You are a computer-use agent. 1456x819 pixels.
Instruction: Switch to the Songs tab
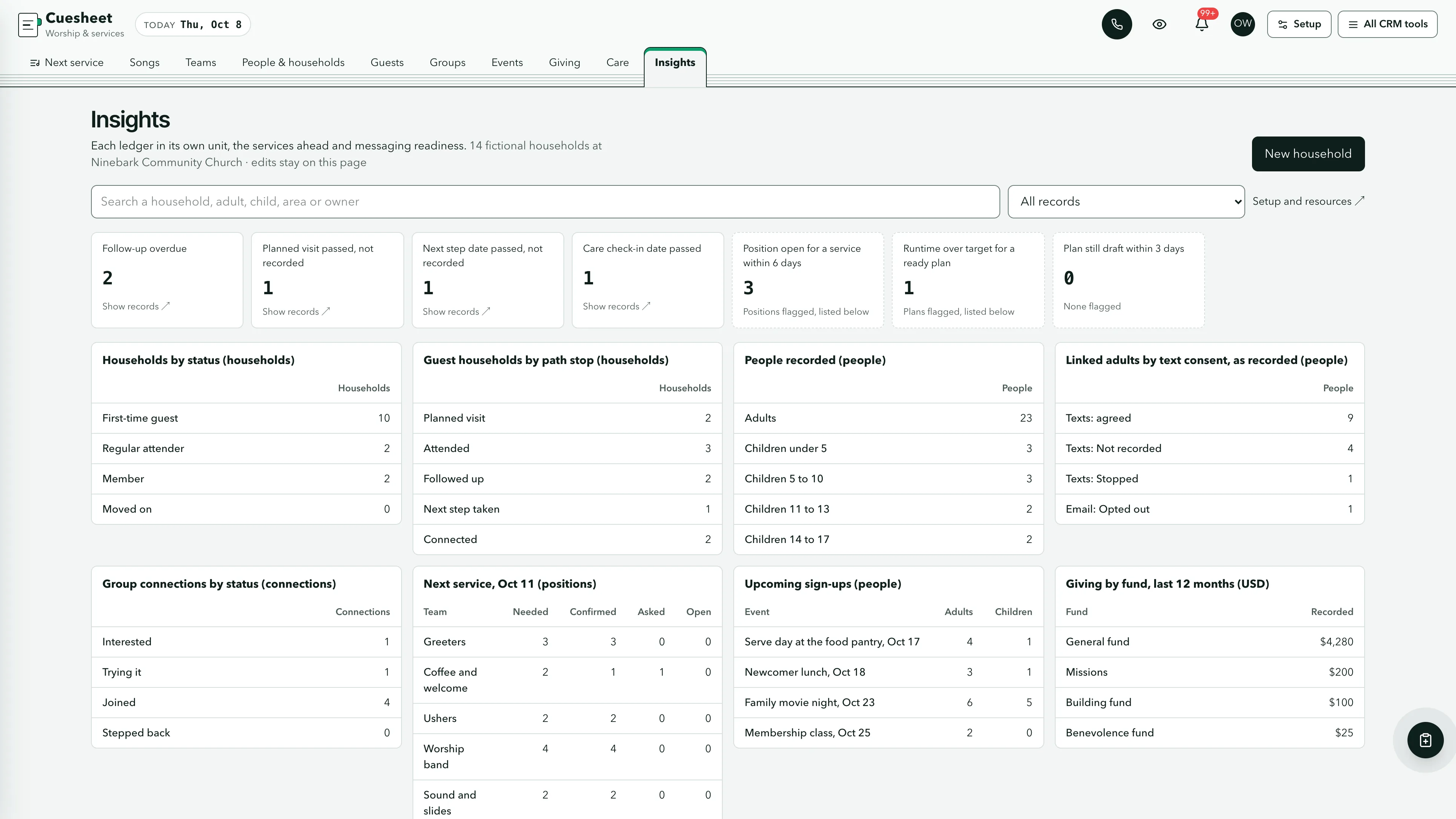(144, 63)
